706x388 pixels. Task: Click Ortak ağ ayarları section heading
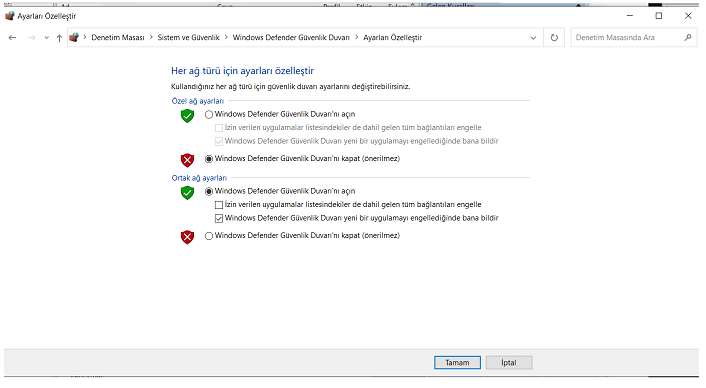[x=199, y=178]
